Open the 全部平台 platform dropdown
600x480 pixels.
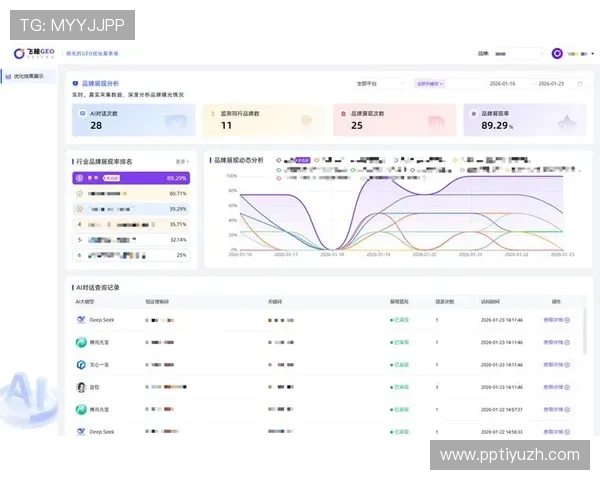[380, 83]
